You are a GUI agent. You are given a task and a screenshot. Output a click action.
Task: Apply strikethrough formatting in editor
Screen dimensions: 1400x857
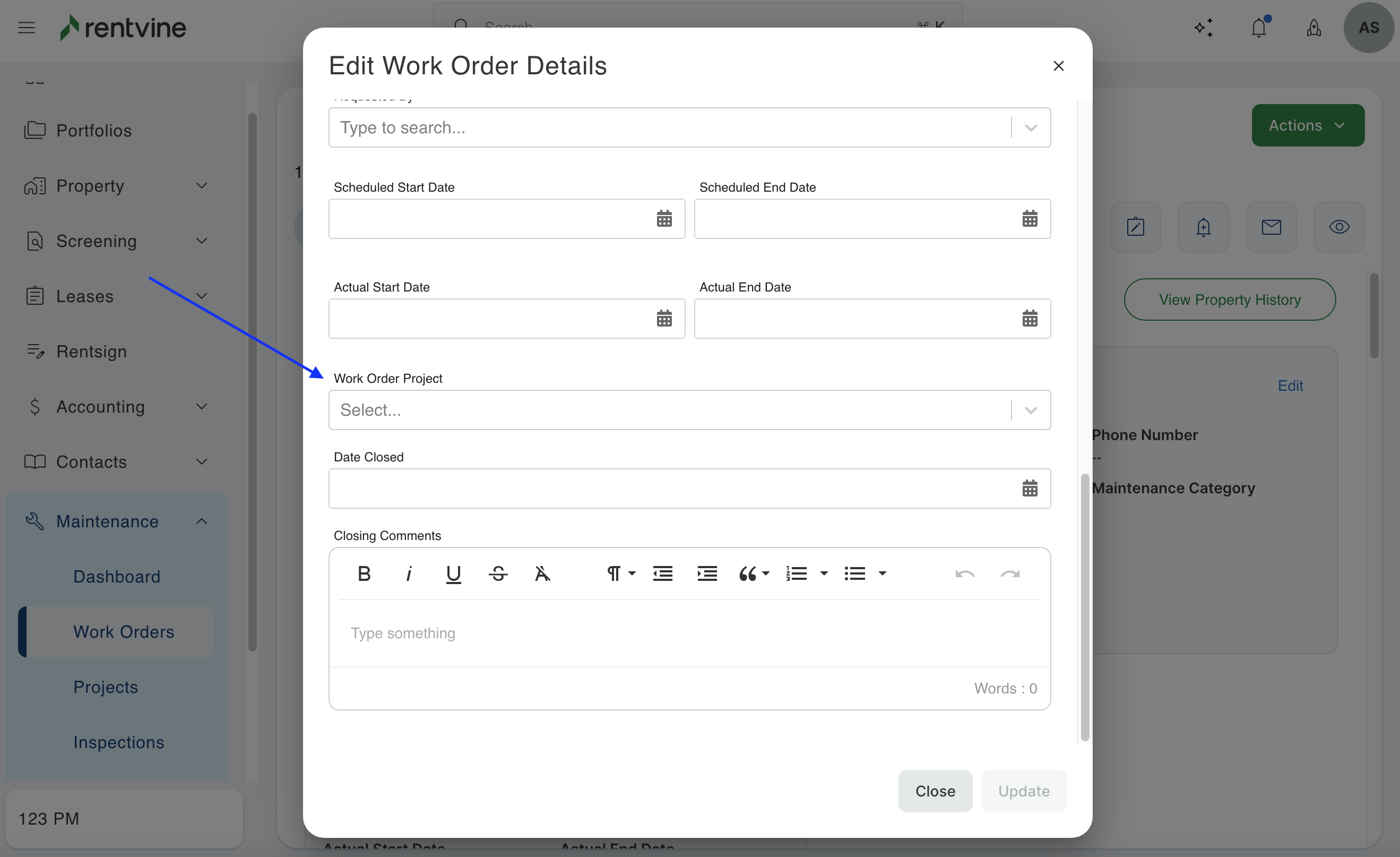(498, 574)
